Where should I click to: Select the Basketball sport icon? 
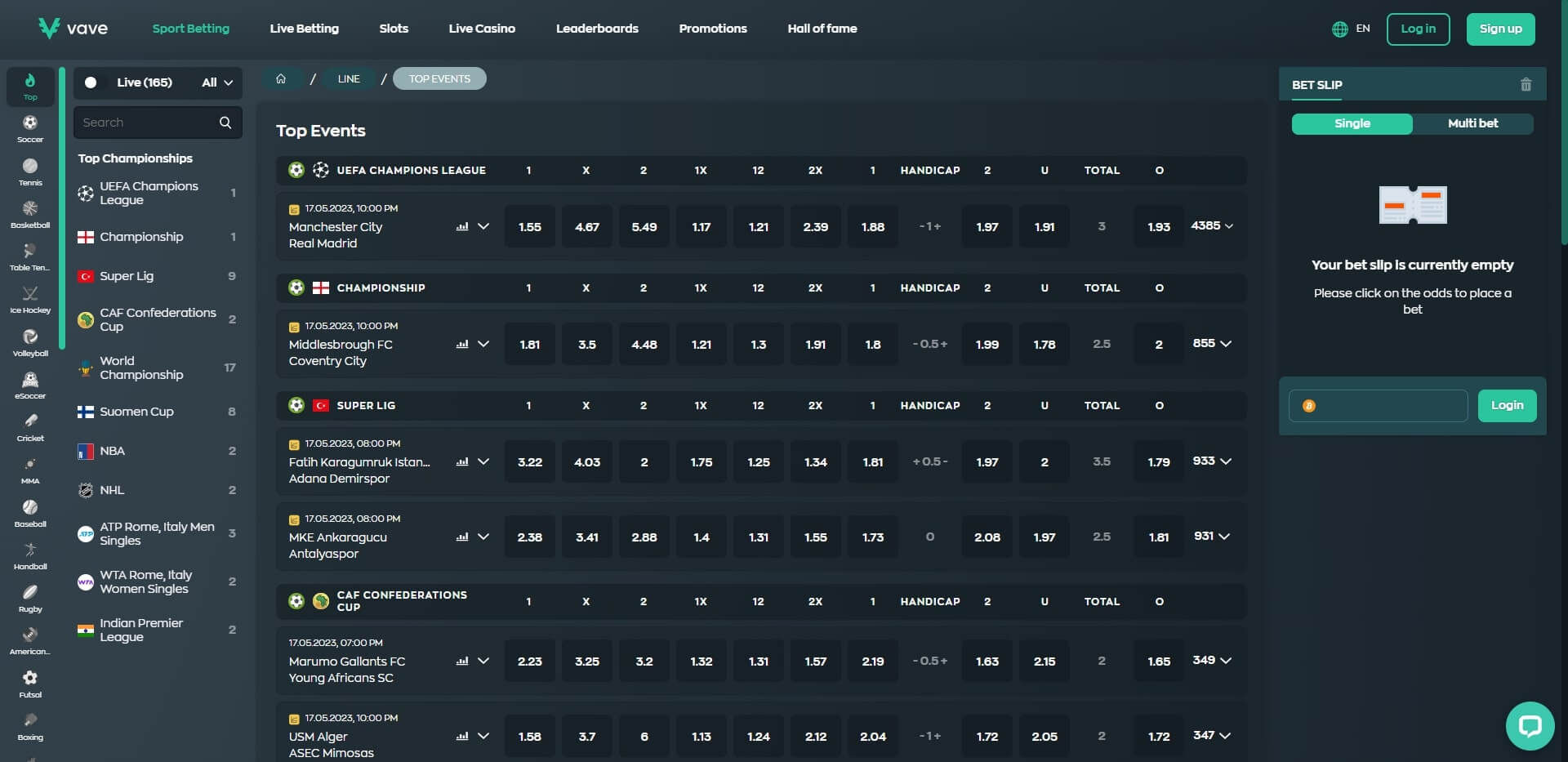[x=30, y=214]
